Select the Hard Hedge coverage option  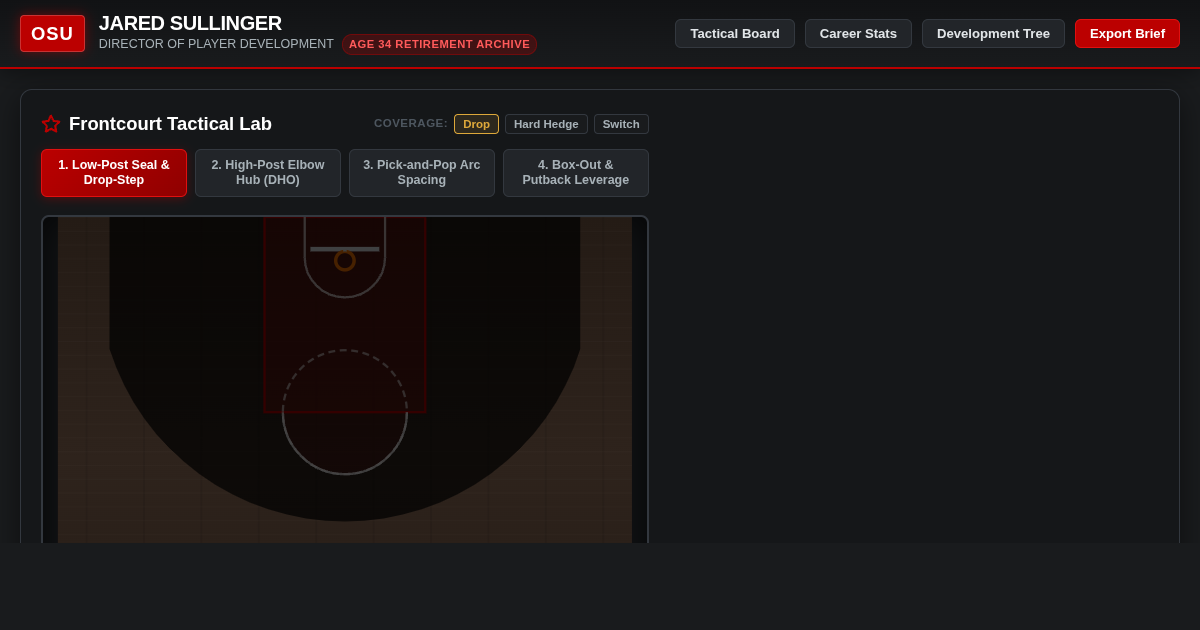tap(546, 124)
